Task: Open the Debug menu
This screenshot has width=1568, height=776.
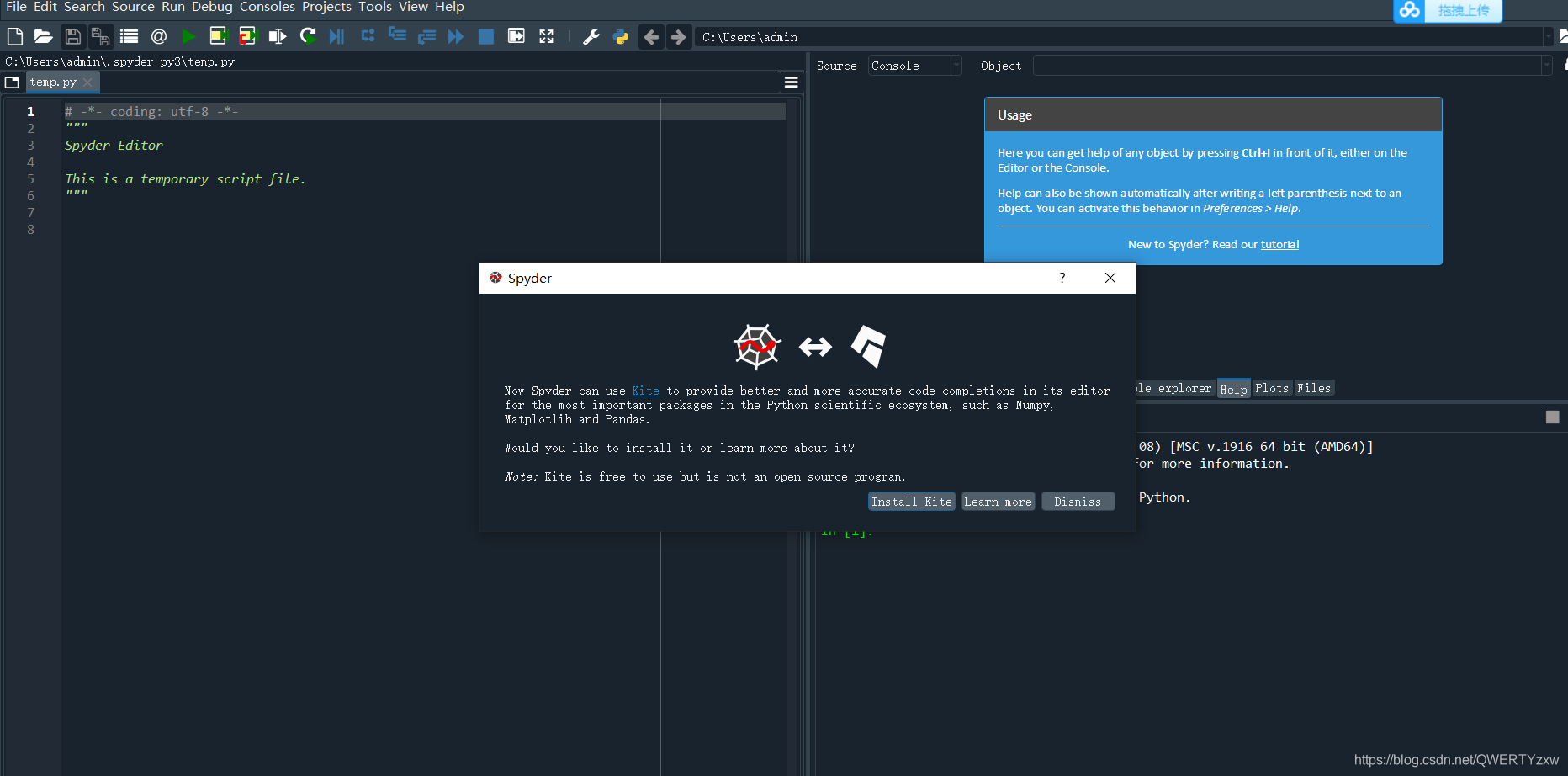Action: [x=212, y=7]
